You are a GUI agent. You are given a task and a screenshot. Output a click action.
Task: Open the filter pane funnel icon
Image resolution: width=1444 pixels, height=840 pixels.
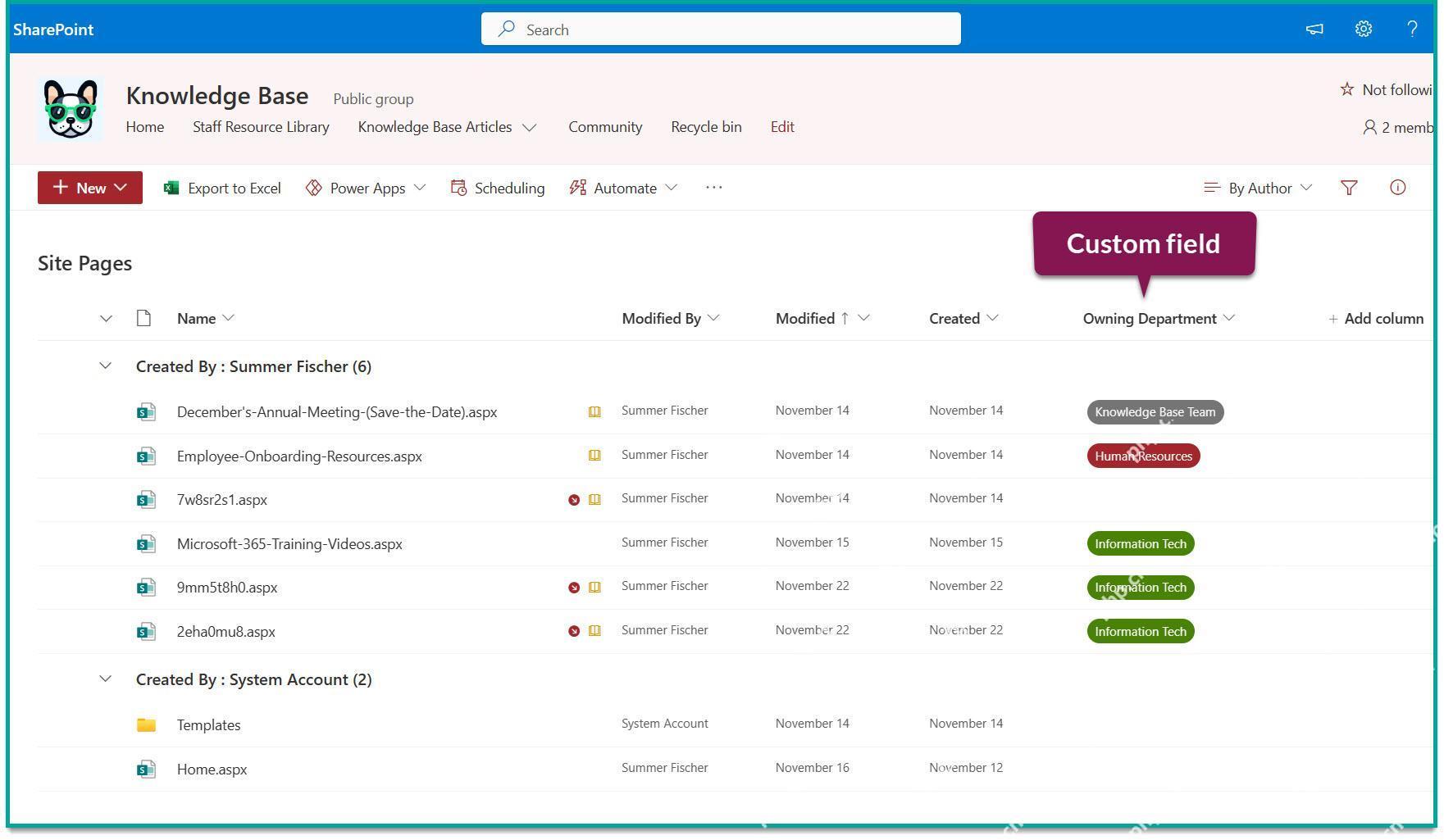tap(1349, 188)
